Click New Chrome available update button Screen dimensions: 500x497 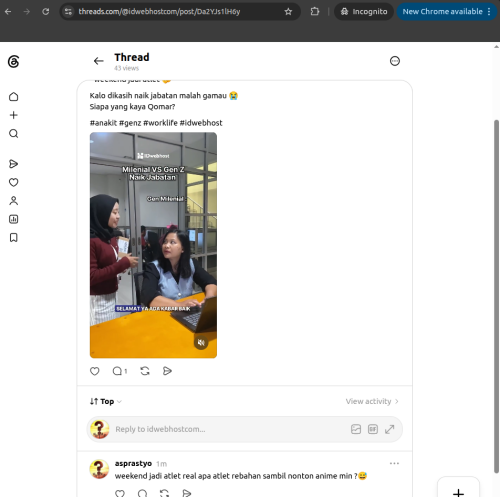point(442,12)
